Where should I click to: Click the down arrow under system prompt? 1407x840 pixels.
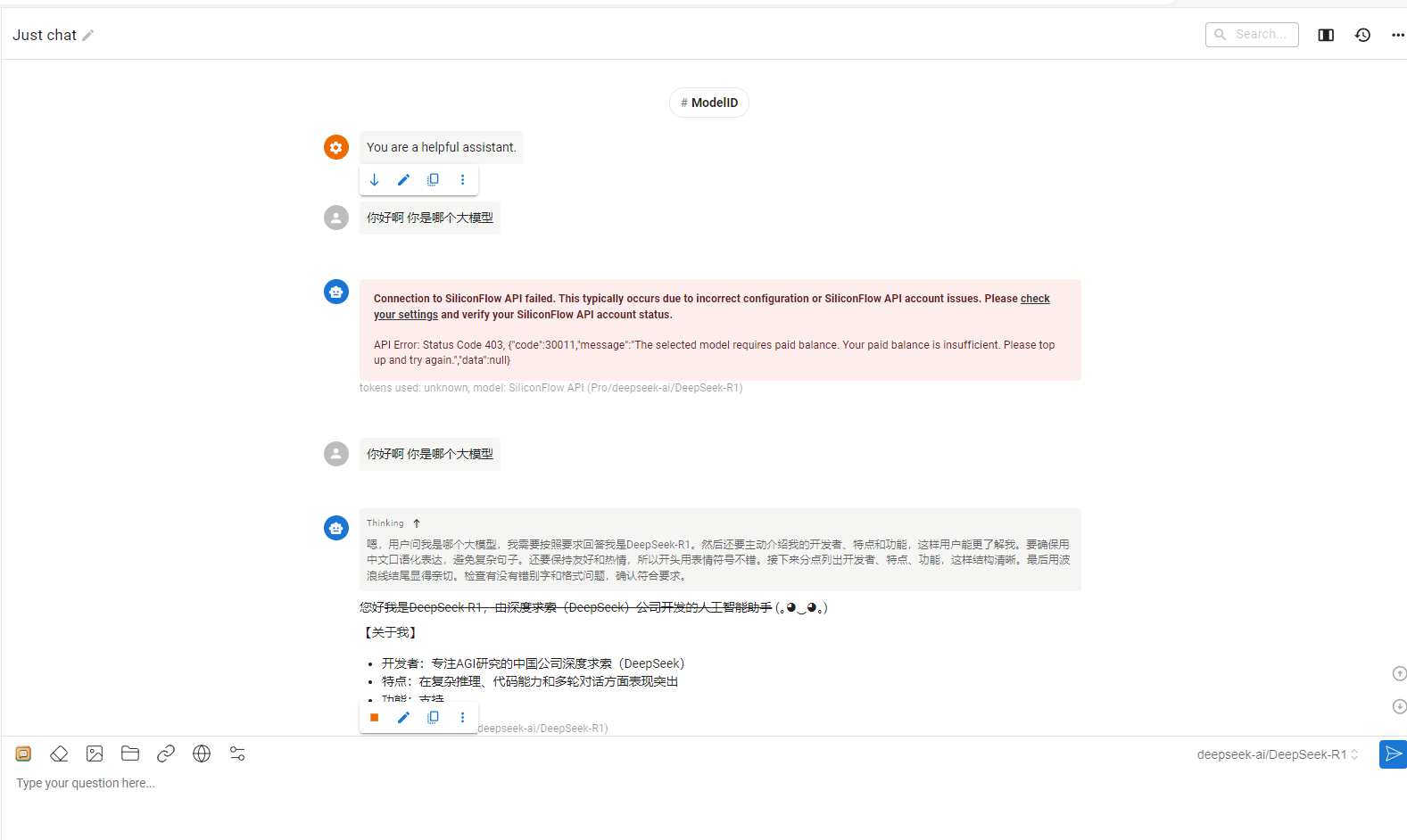(x=375, y=180)
